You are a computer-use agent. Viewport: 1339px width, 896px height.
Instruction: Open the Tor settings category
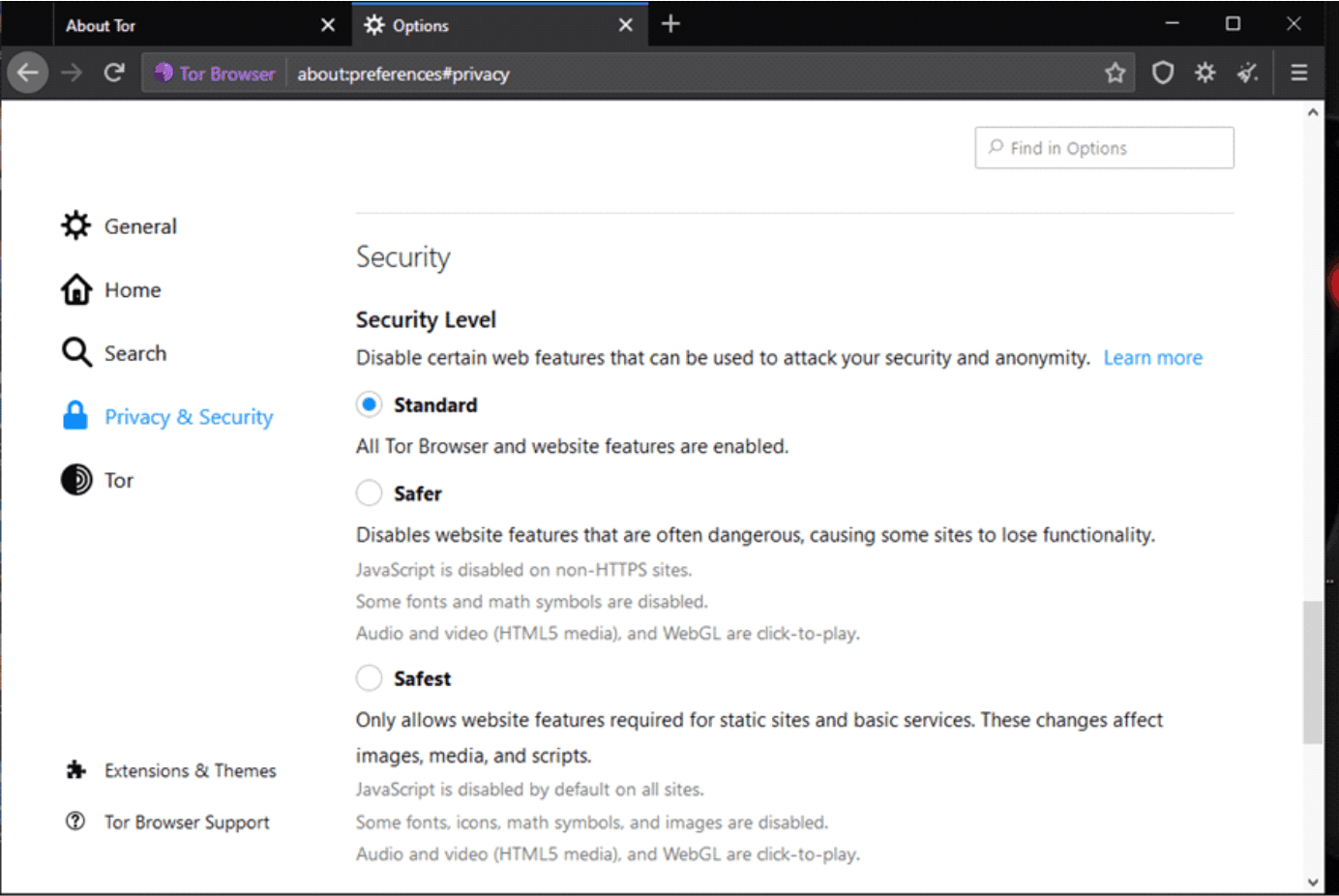(98, 480)
